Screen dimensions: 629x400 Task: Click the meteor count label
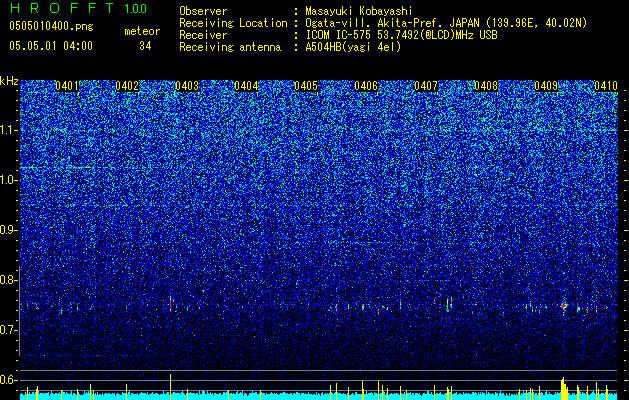pyautogui.click(x=142, y=31)
